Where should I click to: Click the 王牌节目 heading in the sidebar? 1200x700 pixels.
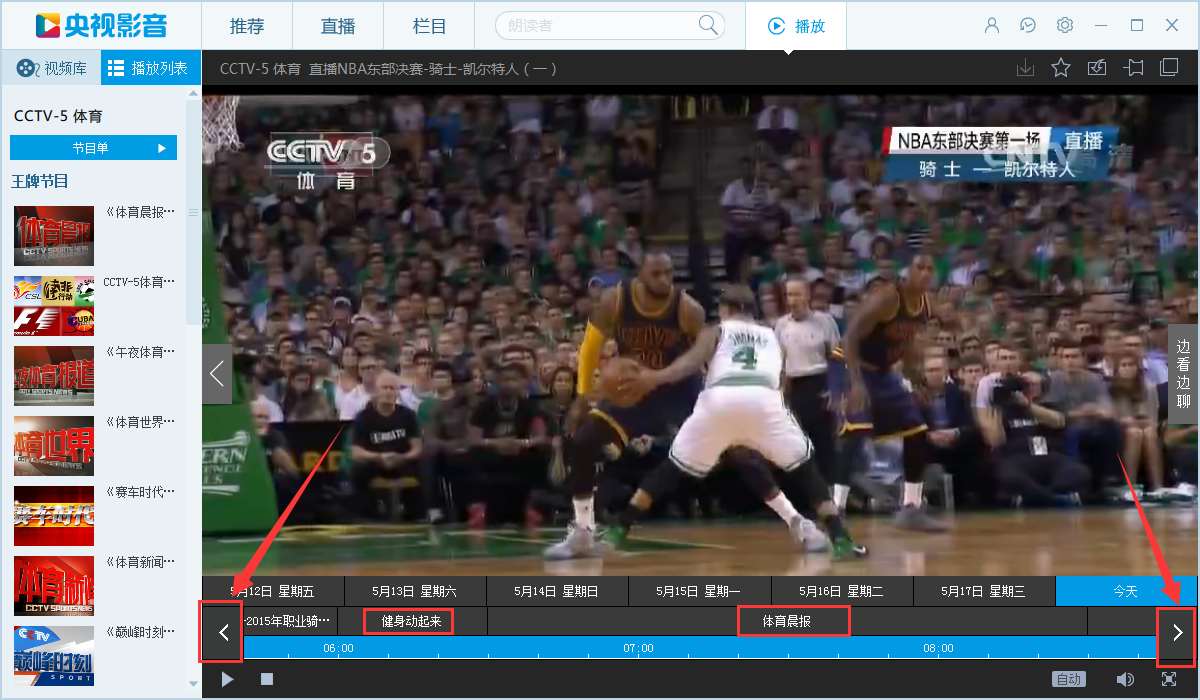pos(40,181)
